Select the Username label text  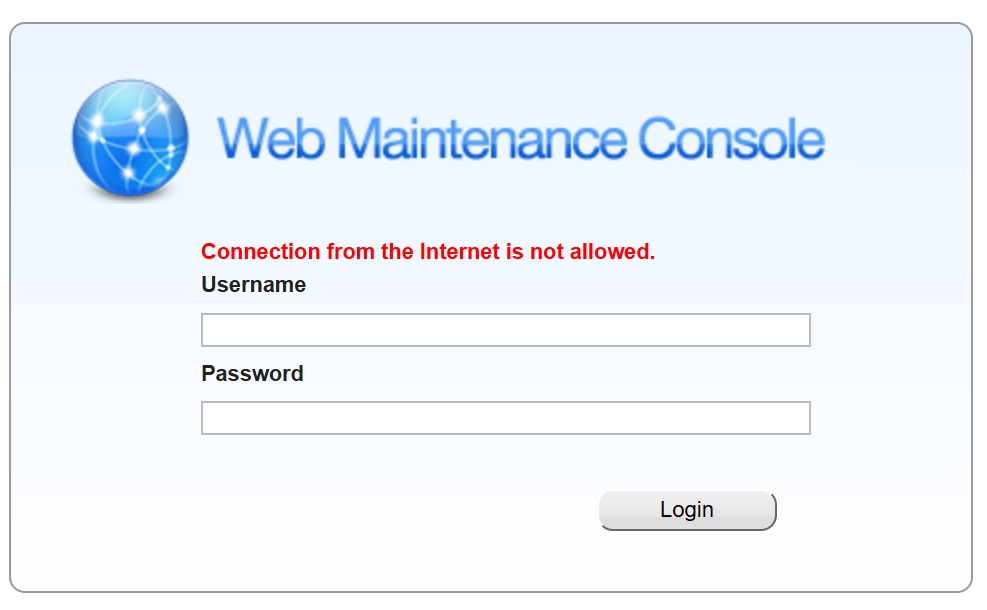(252, 284)
